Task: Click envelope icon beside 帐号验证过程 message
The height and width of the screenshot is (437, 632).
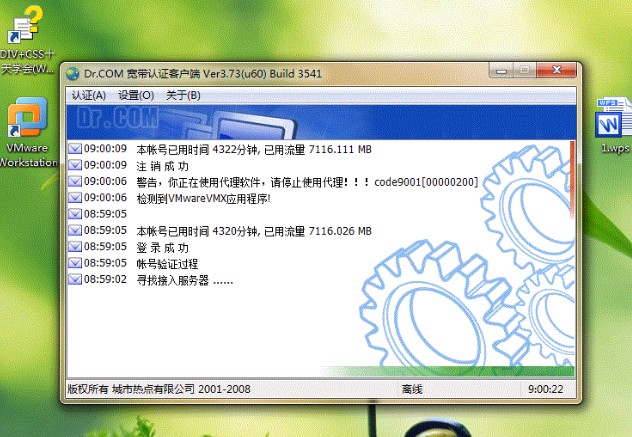Action: click(x=75, y=263)
